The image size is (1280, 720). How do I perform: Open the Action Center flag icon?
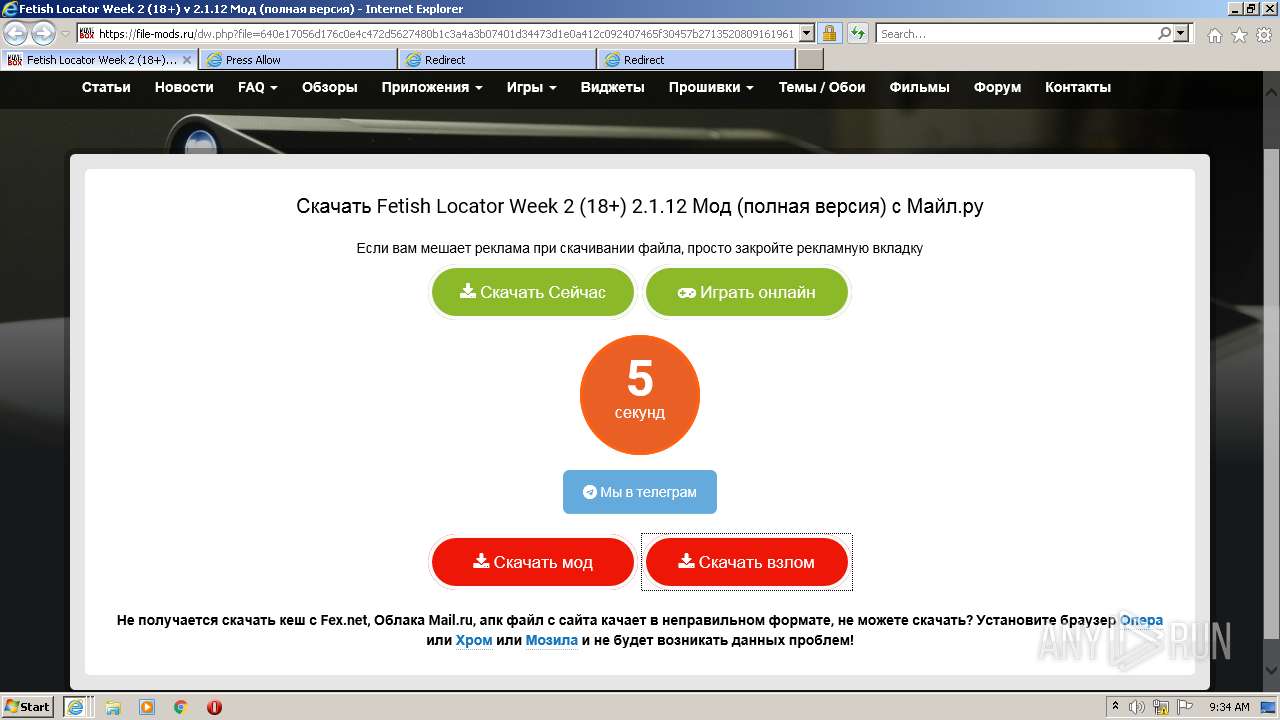[1184, 707]
